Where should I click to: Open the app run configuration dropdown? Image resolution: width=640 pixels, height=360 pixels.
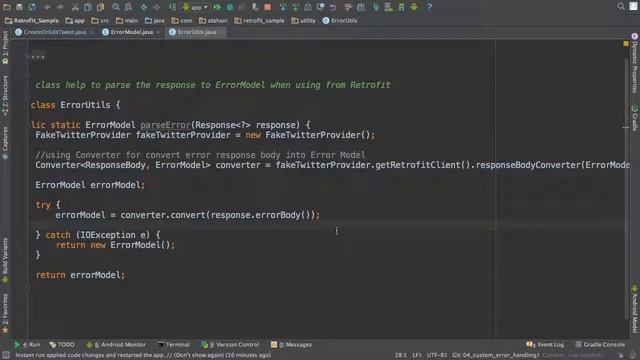click(x=195, y=7)
